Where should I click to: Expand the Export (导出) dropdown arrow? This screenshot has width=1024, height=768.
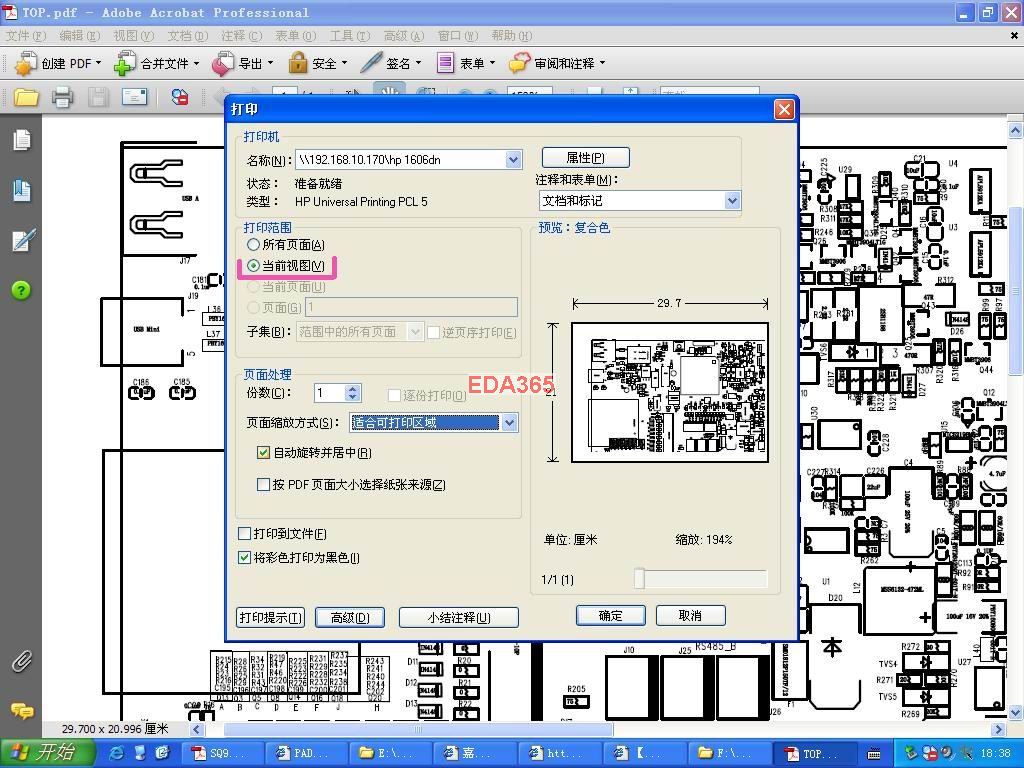click(x=270, y=63)
